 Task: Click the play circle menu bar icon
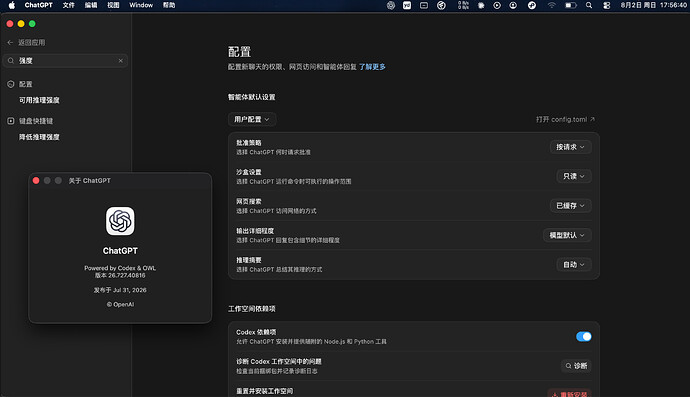(497, 5)
